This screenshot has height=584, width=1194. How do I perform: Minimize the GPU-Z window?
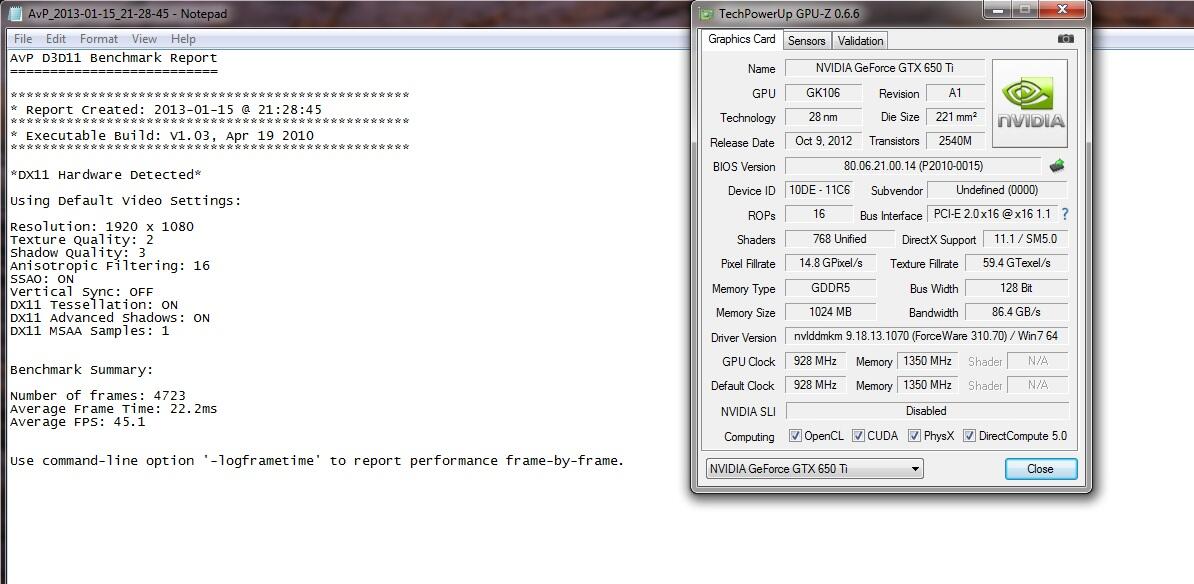coord(998,10)
